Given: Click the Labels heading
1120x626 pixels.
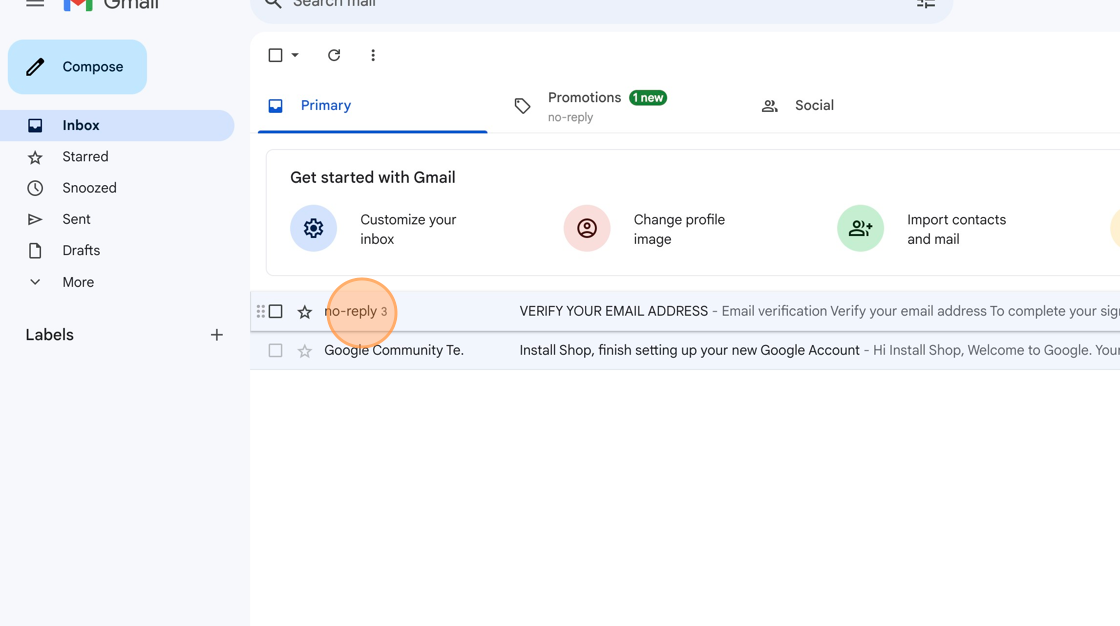Looking at the screenshot, I should [49, 334].
